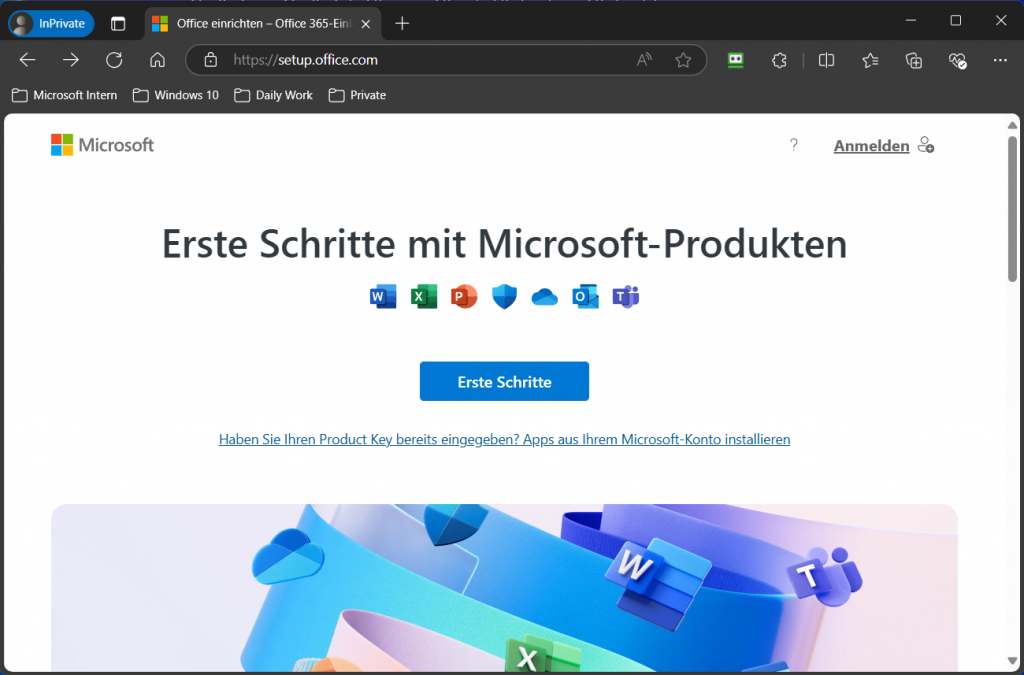The height and width of the screenshot is (675, 1024).
Task: Add page to favorites star icon
Action: [683, 60]
